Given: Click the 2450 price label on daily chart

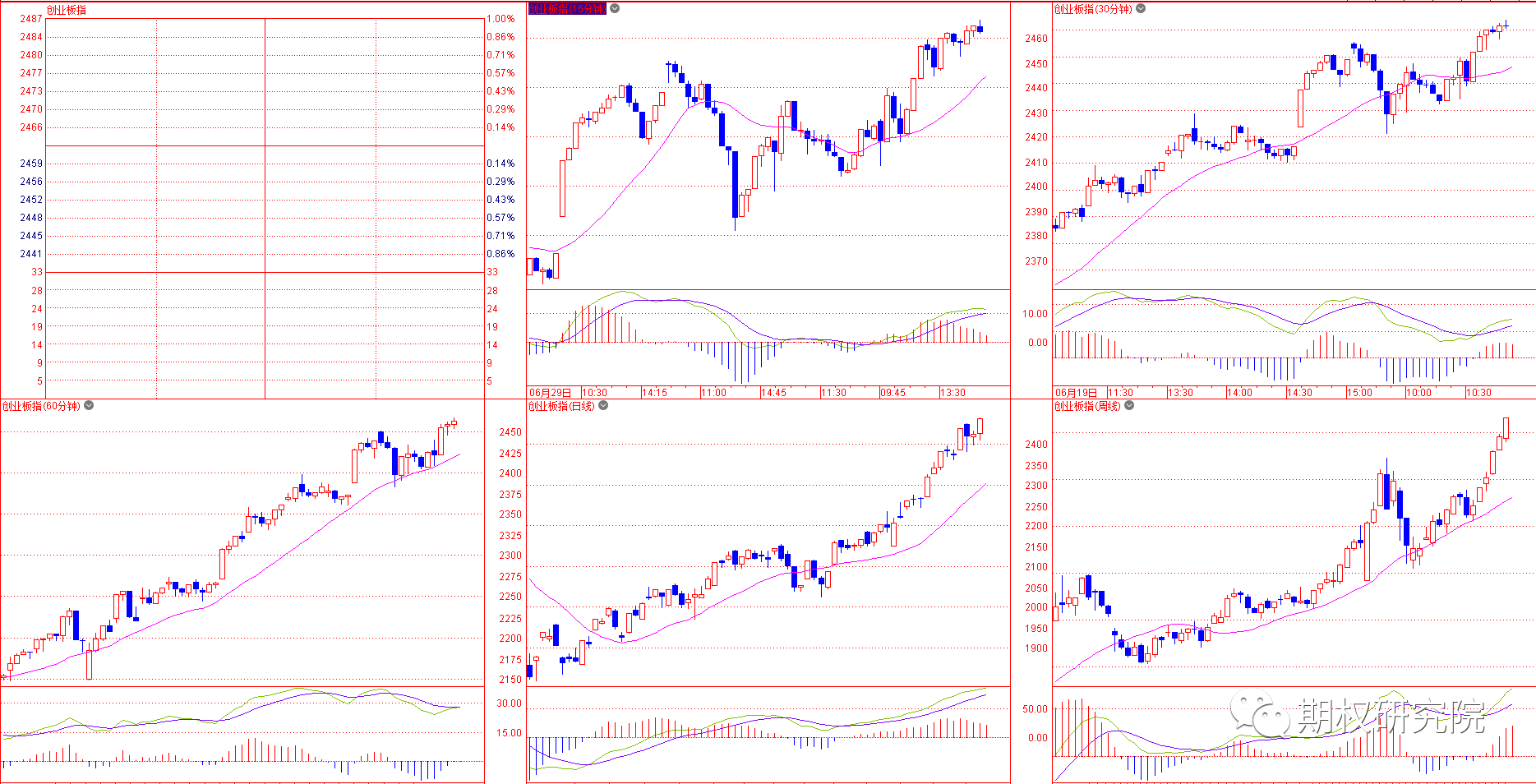Looking at the screenshot, I should (x=510, y=432).
